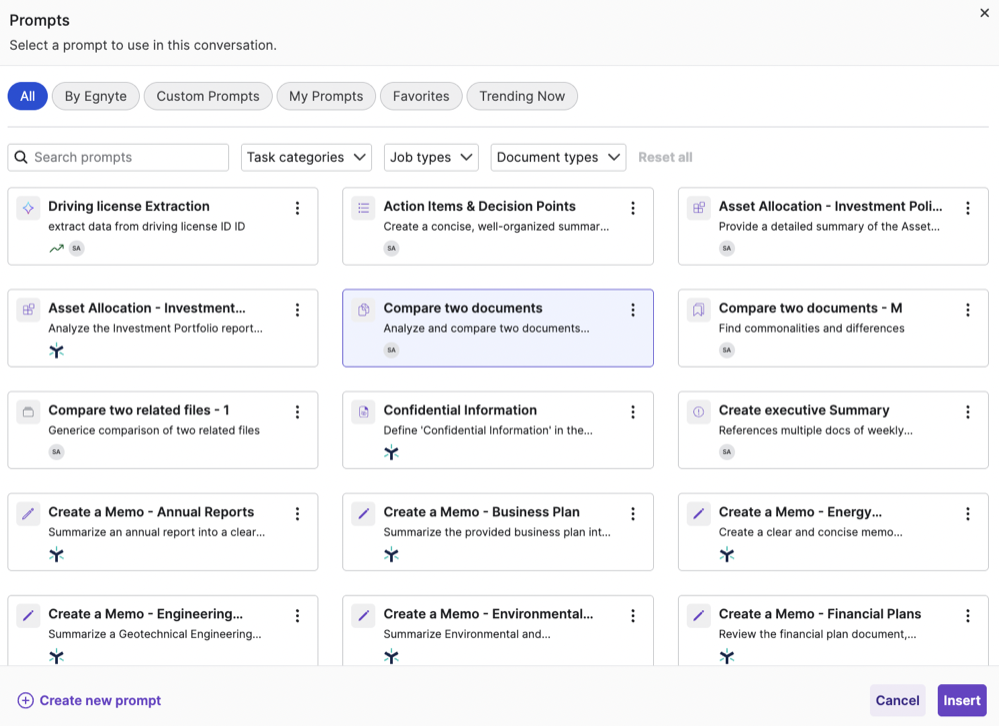999x726 pixels.
Task: Open the Task categories dropdown
Action: tap(306, 157)
